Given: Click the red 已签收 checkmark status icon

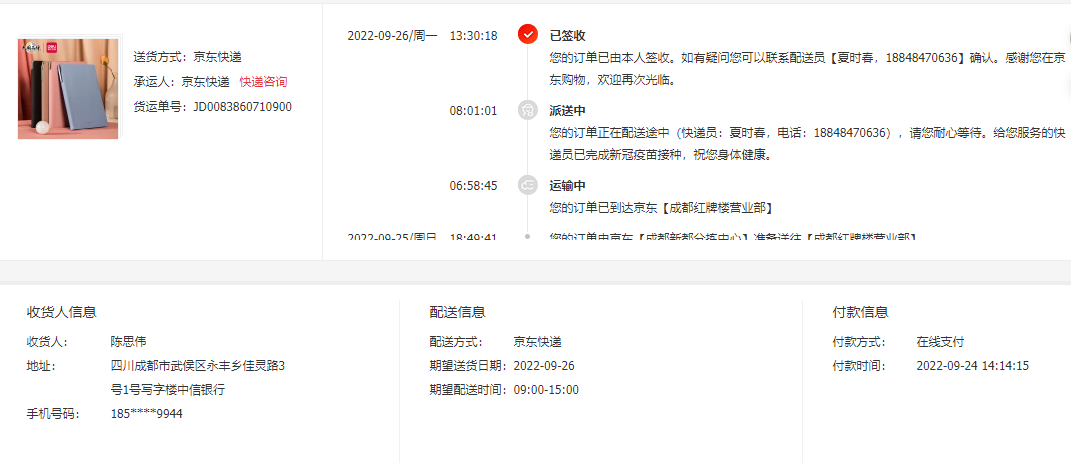Looking at the screenshot, I should point(527,35).
